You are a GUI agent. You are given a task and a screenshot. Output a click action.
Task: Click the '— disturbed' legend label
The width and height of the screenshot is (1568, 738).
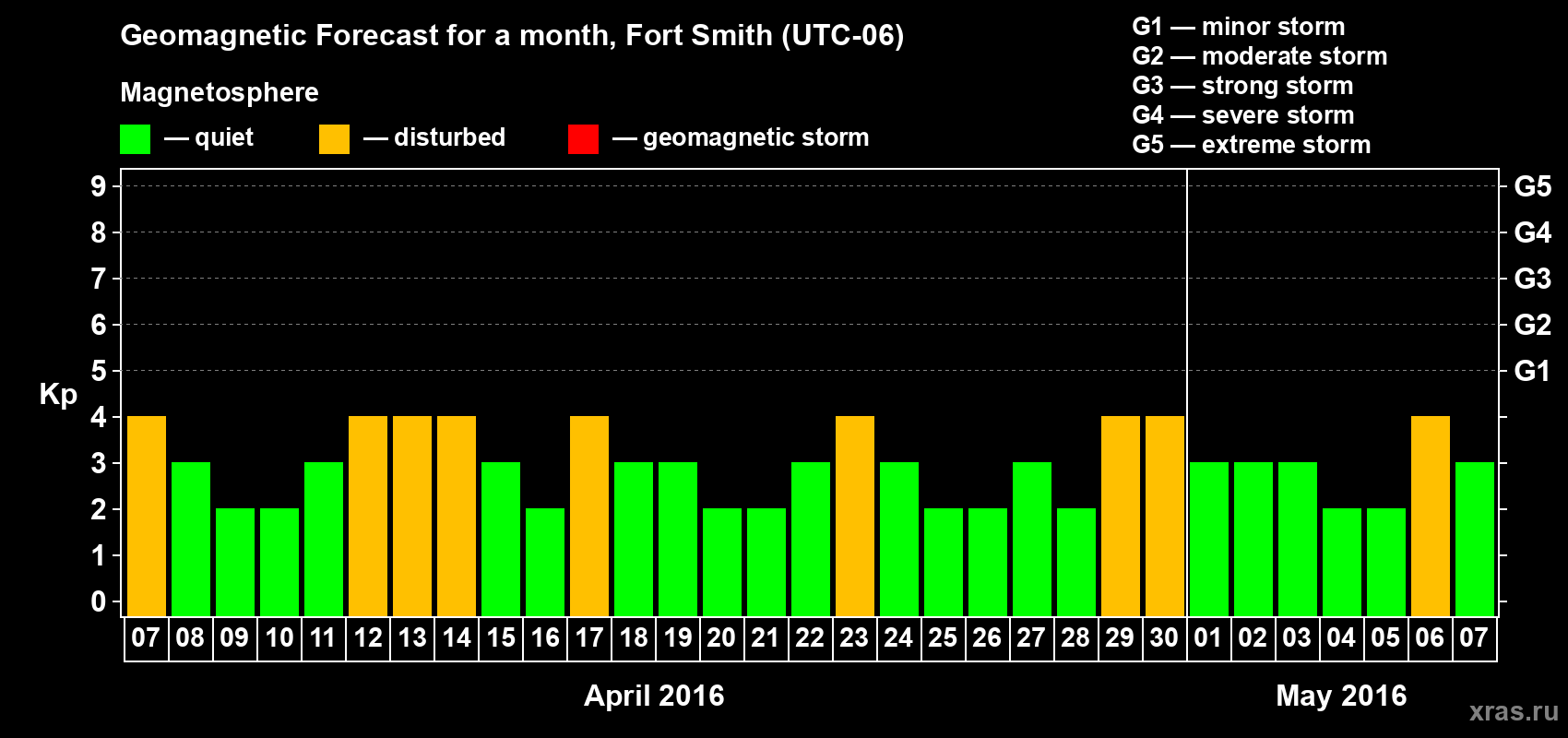tap(434, 137)
